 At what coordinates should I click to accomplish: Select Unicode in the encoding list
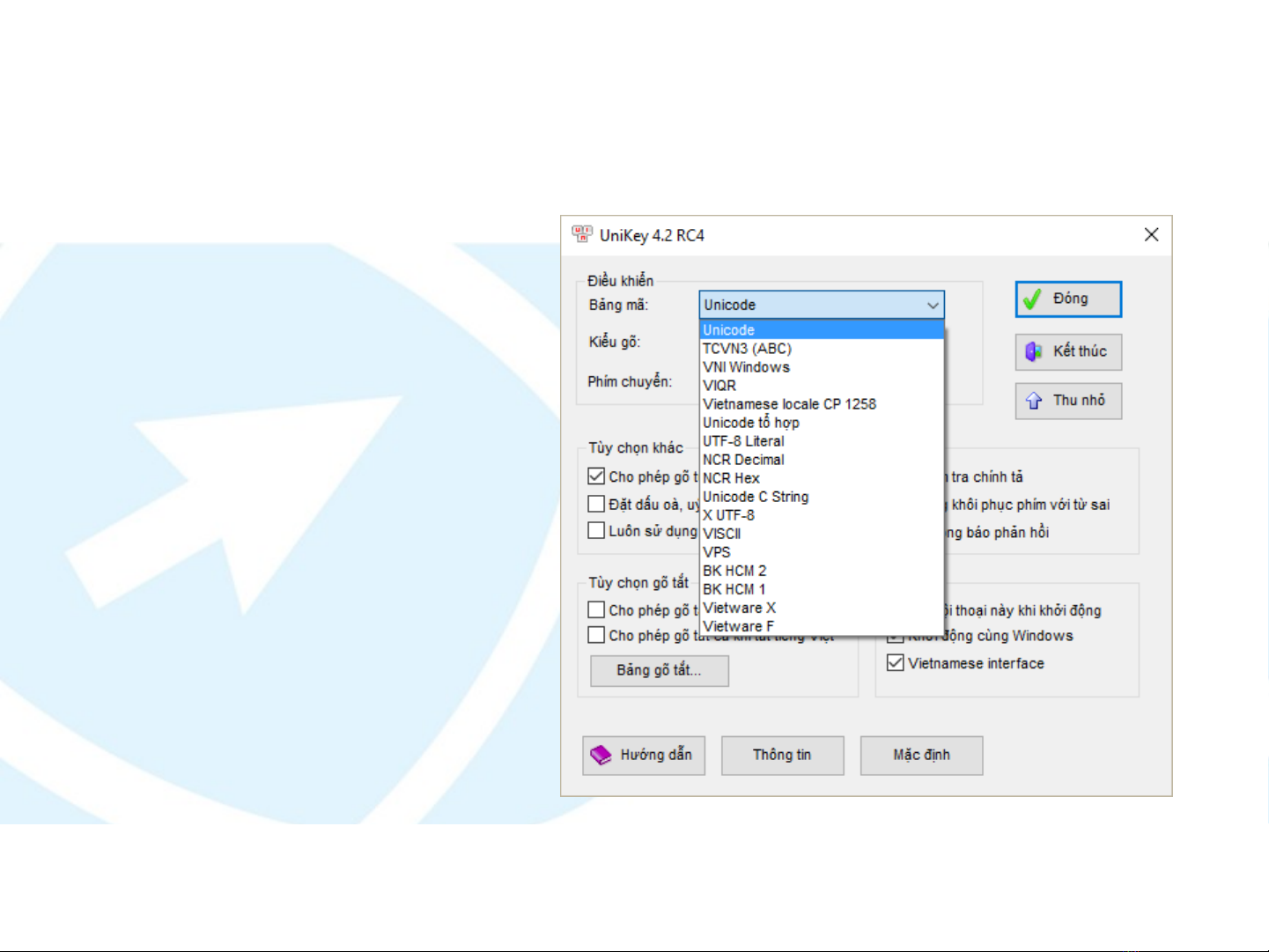coord(822,330)
